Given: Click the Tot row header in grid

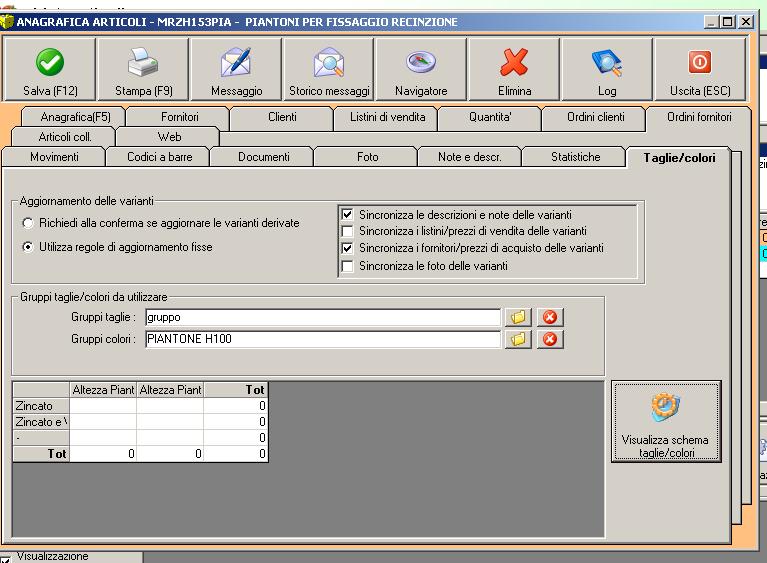Looking at the screenshot, I should [x=41, y=454].
